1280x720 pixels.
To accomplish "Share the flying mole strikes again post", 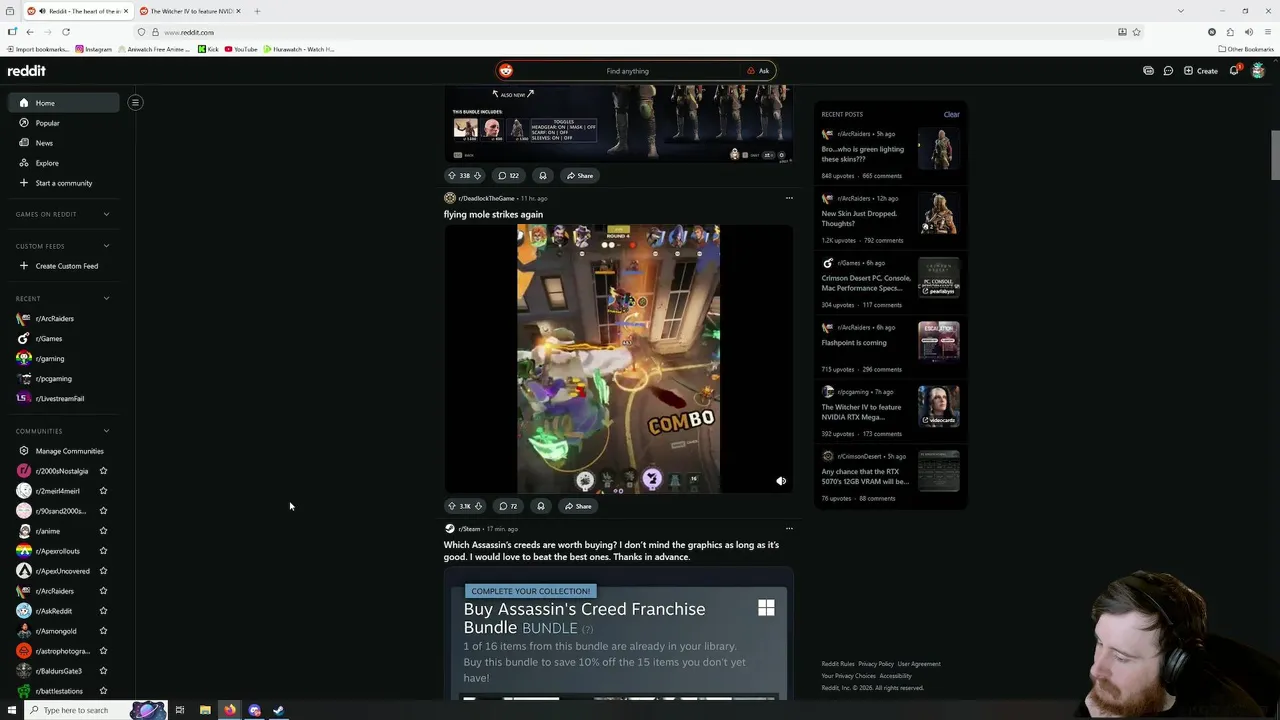I will pyautogui.click(x=578, y=506).
